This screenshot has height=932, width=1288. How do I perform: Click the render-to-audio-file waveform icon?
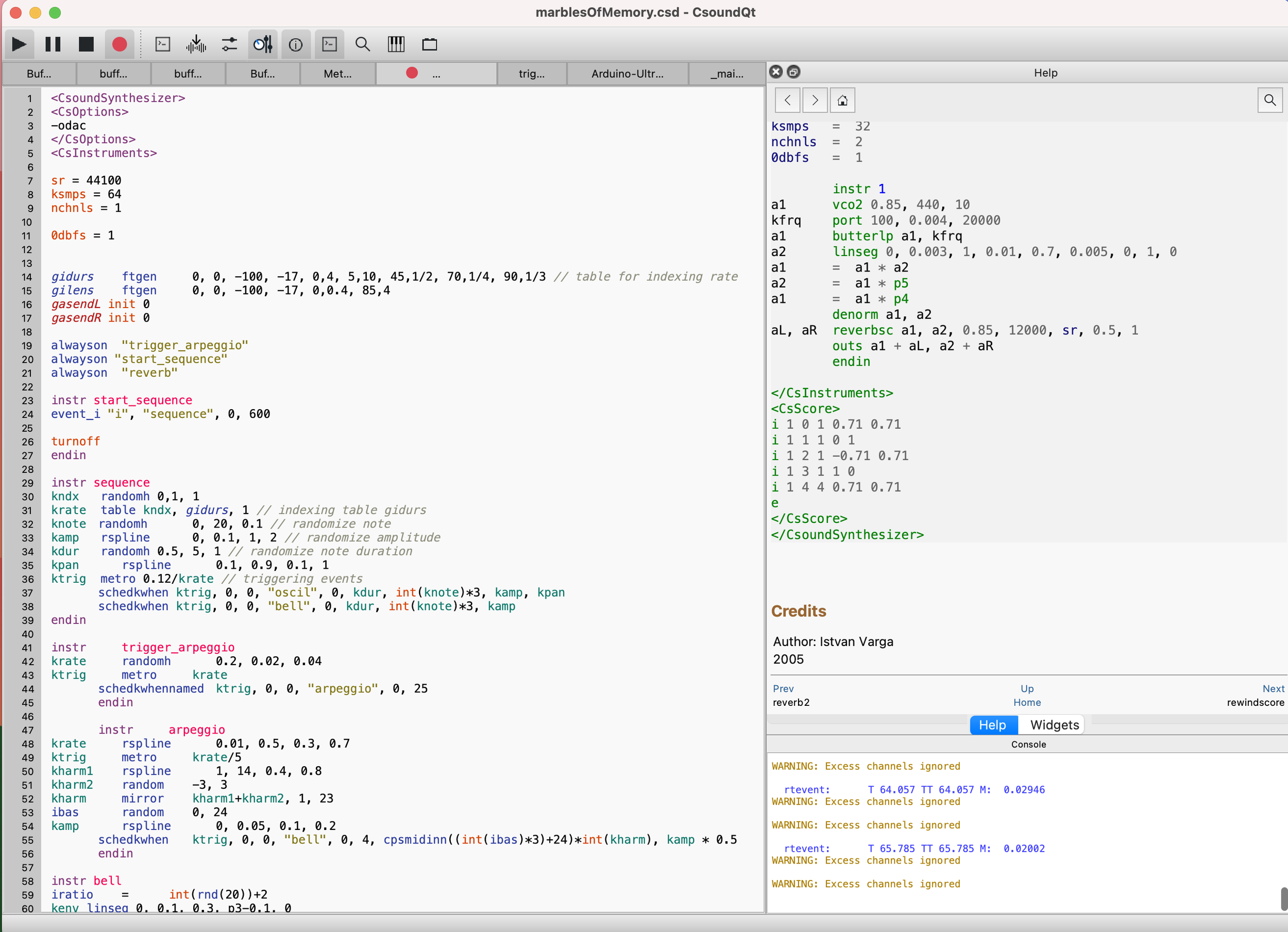click(196, 44)
